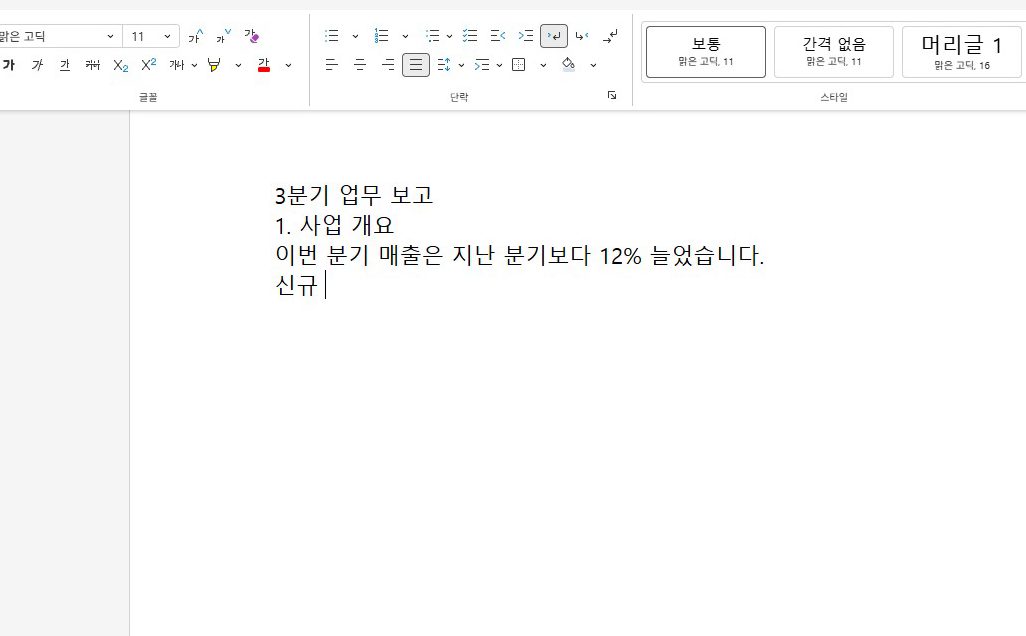Click the special indent icon
Image resolution: width=1026 pixels, height=636 pixels.
[482, 65]
